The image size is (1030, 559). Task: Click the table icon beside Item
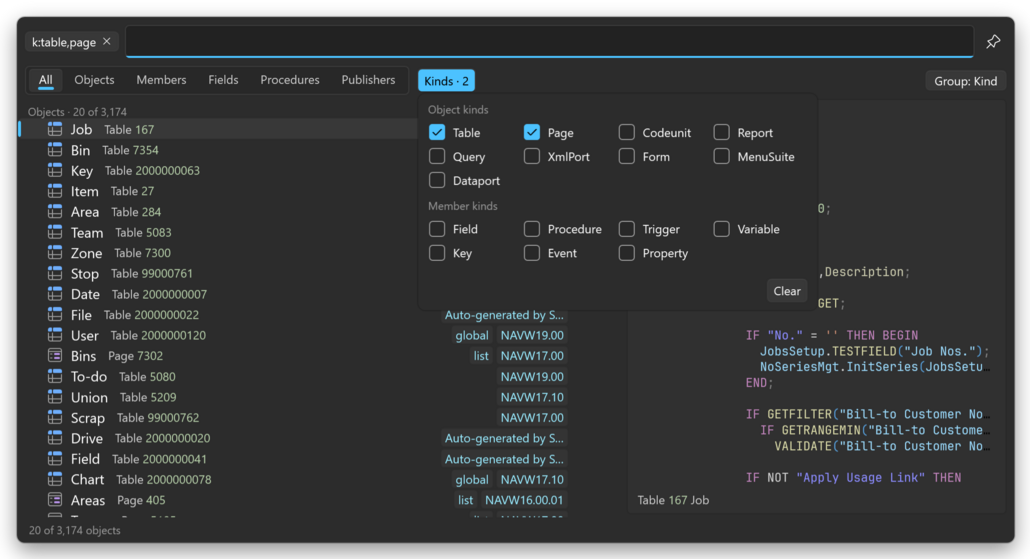(x=55, y=191)
